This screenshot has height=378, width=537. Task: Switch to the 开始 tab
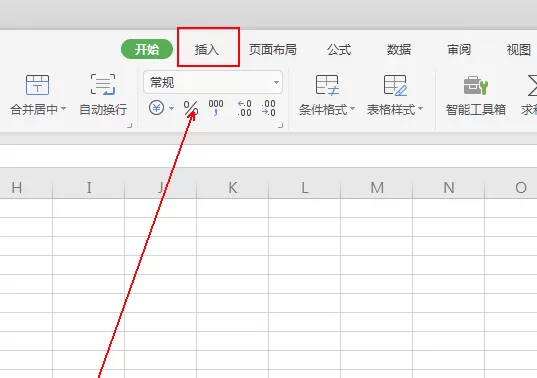pos(147,49)
